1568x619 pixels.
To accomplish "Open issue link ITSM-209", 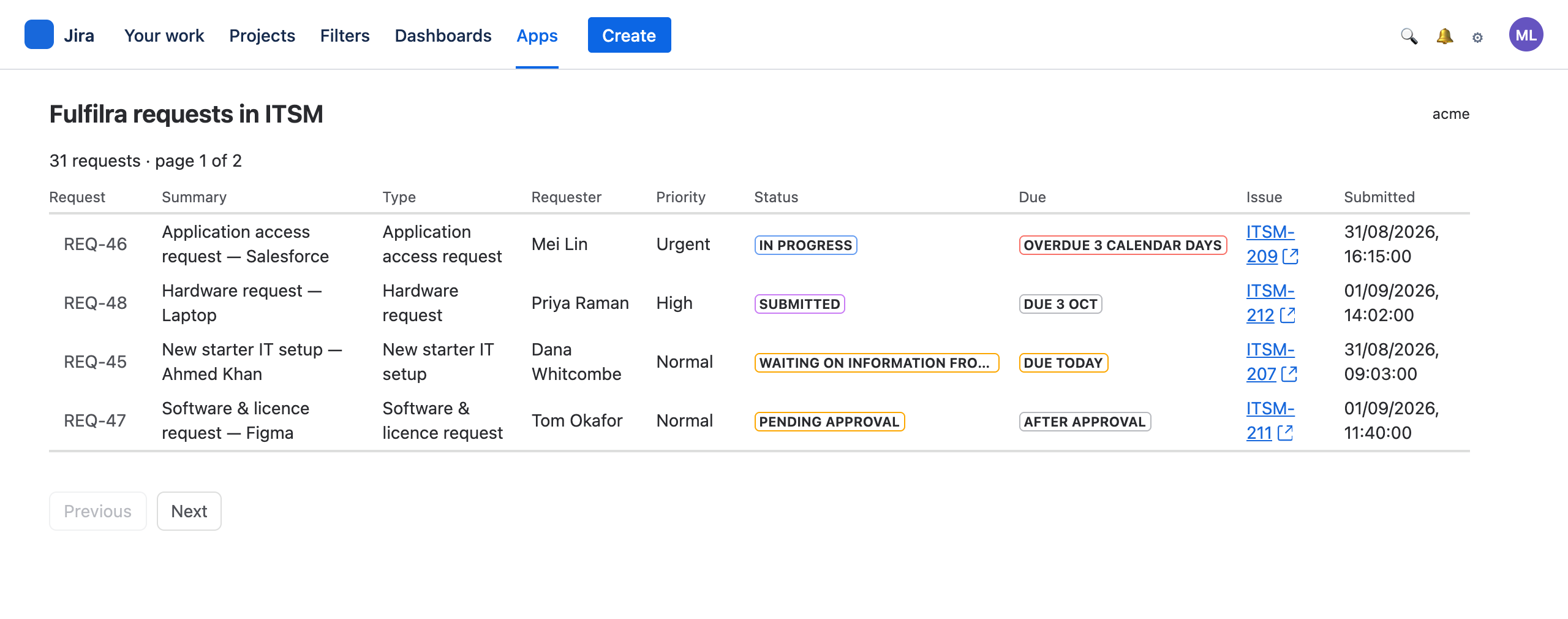I will (x=1270, y=244).
